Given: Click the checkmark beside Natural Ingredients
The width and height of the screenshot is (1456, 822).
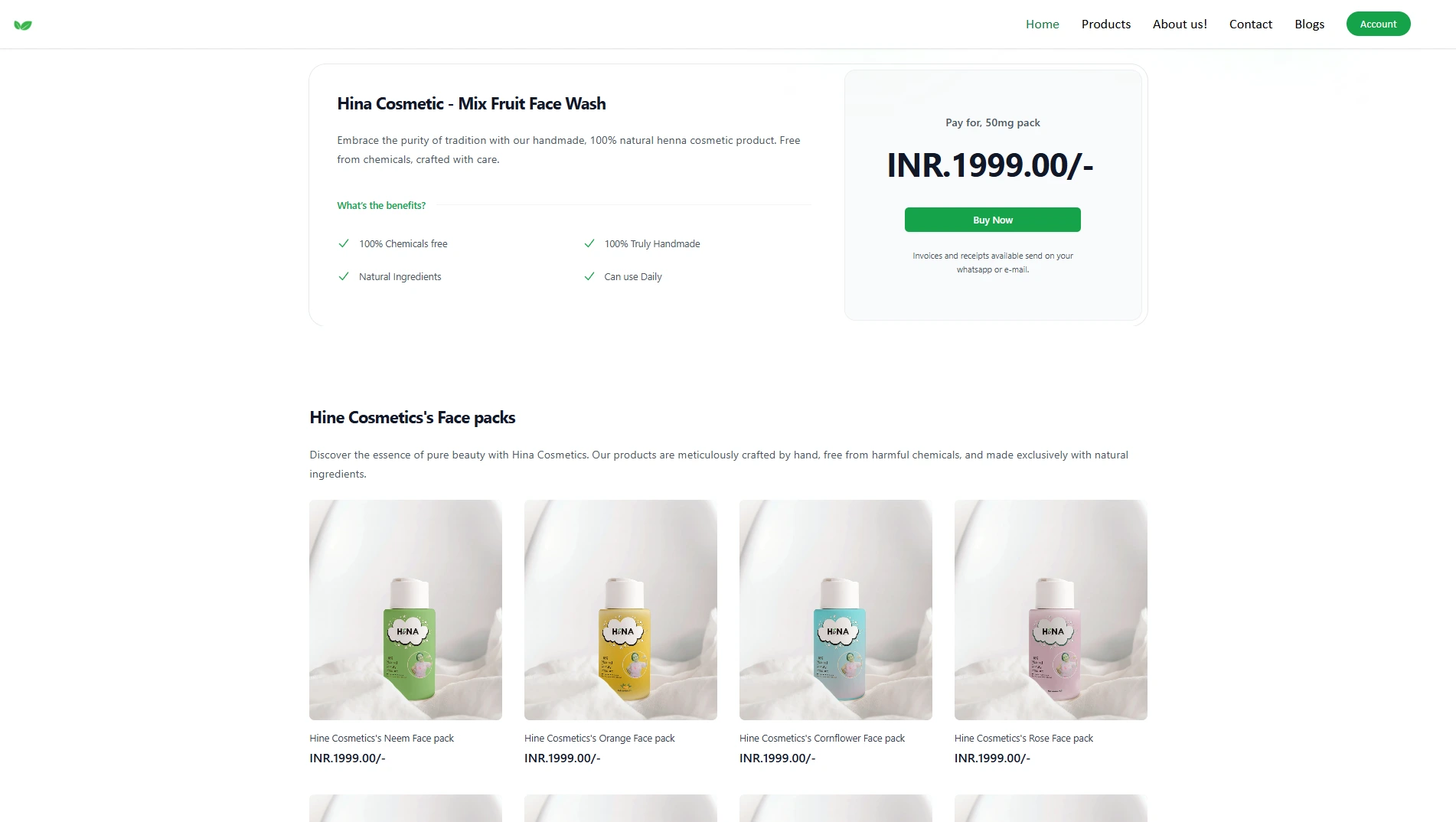Looking at the screenshot, I should (343, 276).
